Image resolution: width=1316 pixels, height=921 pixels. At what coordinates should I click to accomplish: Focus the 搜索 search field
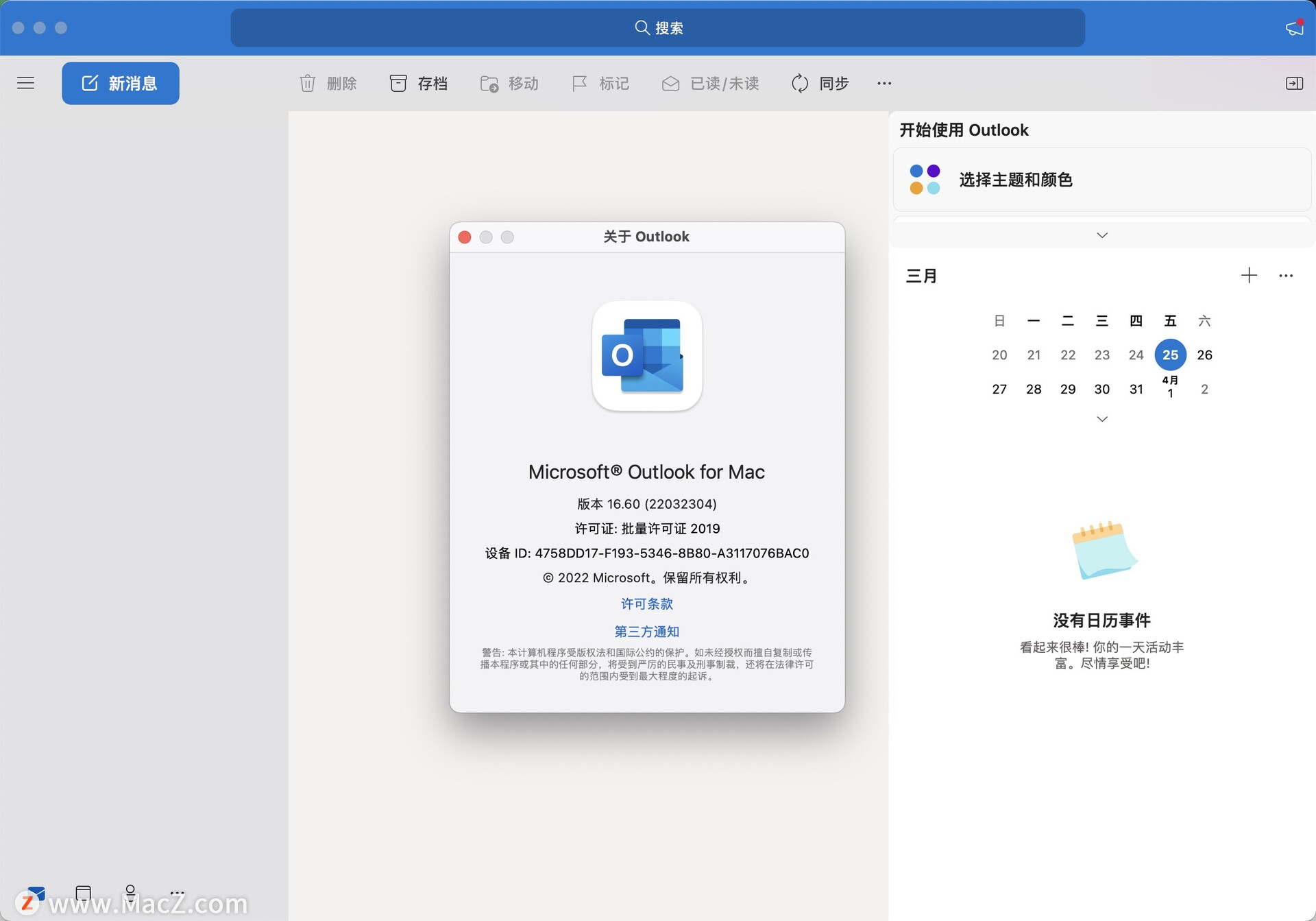[x=658, y=27]
